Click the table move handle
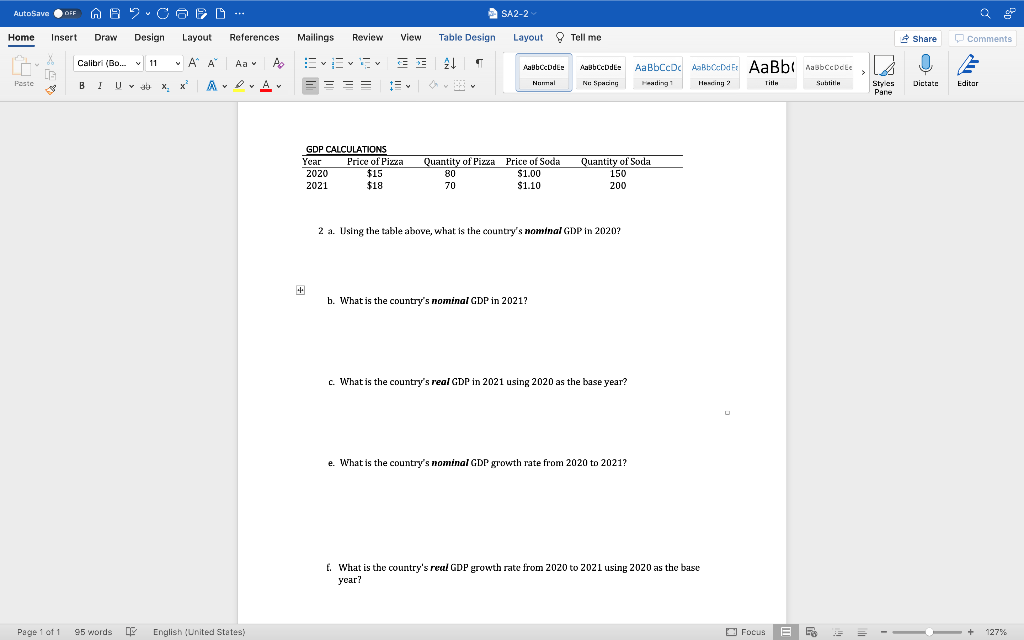 point(300,290)
